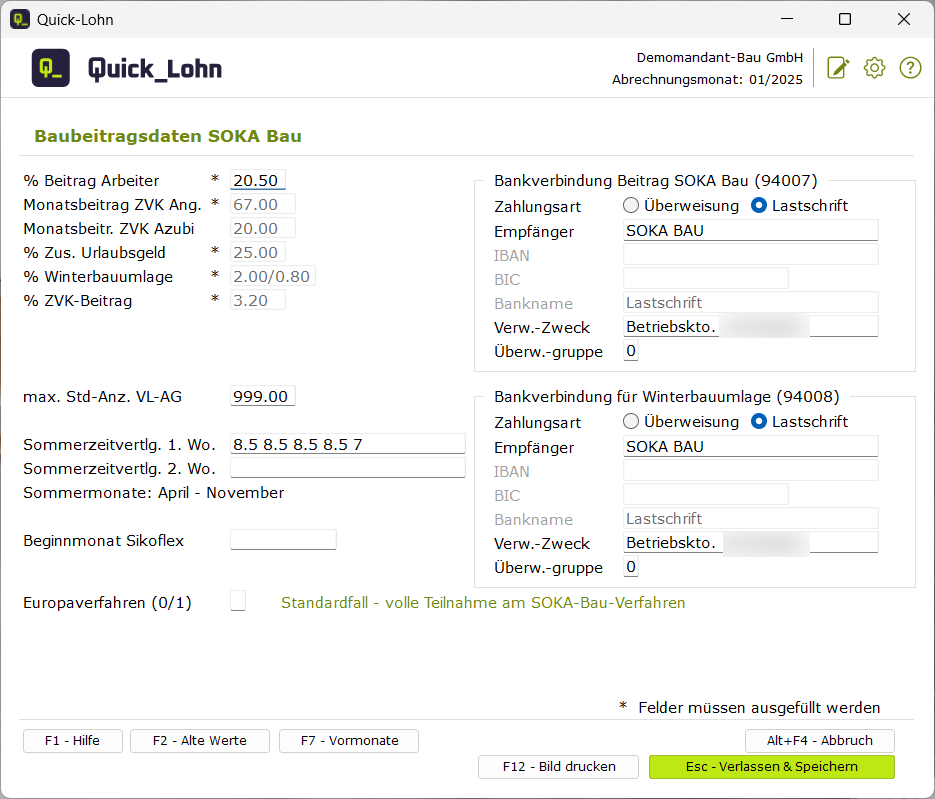Click Alt+F4 - Abbruch button
Image resolution: width=935 pixels, height=799 pixels.
coord(819,741)
